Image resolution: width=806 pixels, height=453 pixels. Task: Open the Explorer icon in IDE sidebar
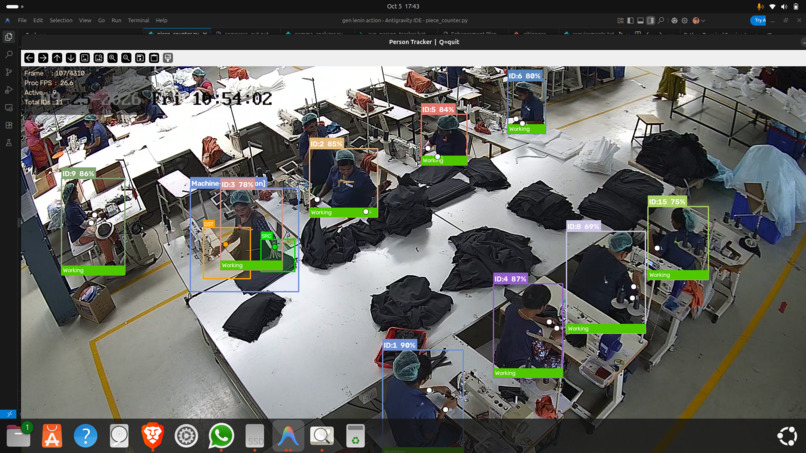(x=9, y=37)
